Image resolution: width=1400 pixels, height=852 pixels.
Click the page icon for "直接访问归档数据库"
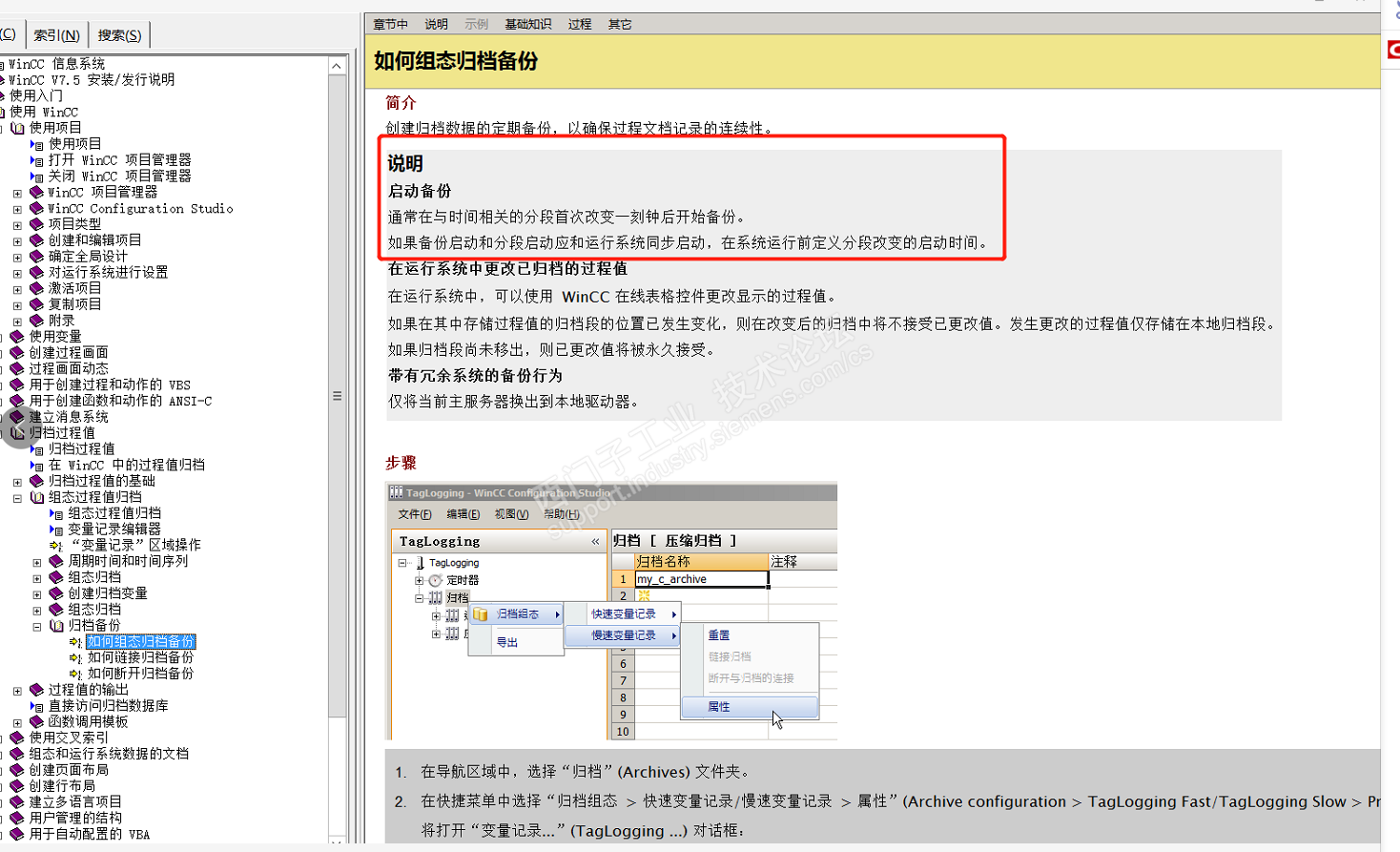36,706
